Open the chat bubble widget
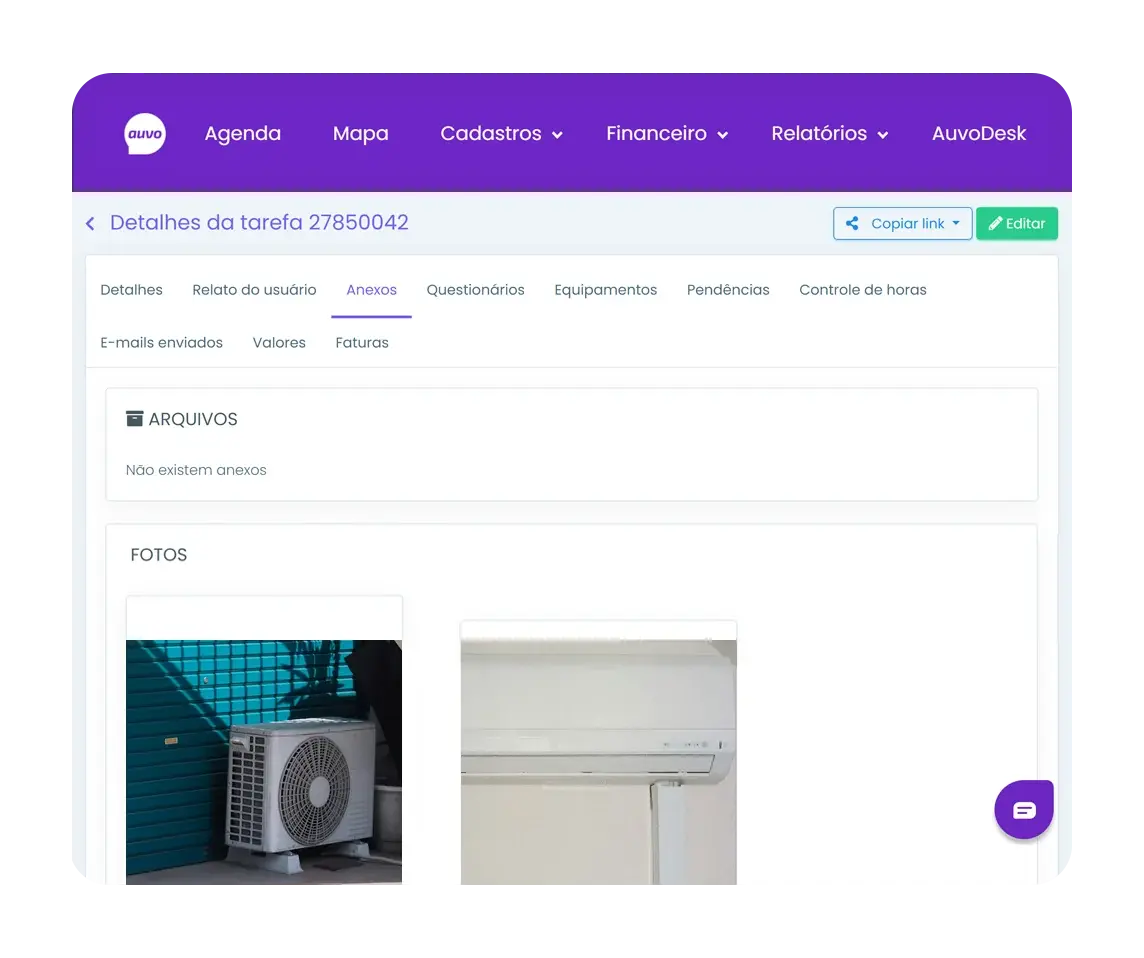The image size is (1144, 958). [x=1024, y=809]
